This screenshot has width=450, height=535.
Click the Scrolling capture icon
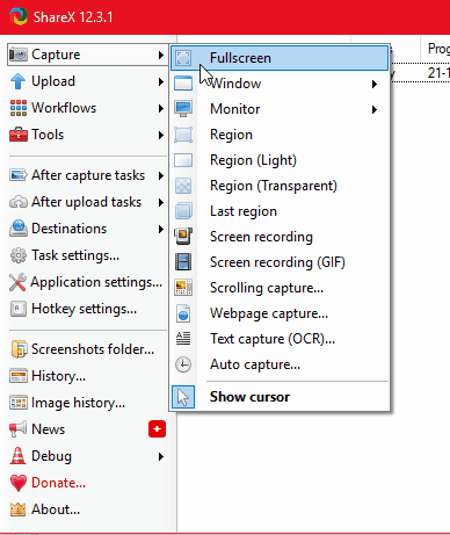coord(183,287)
